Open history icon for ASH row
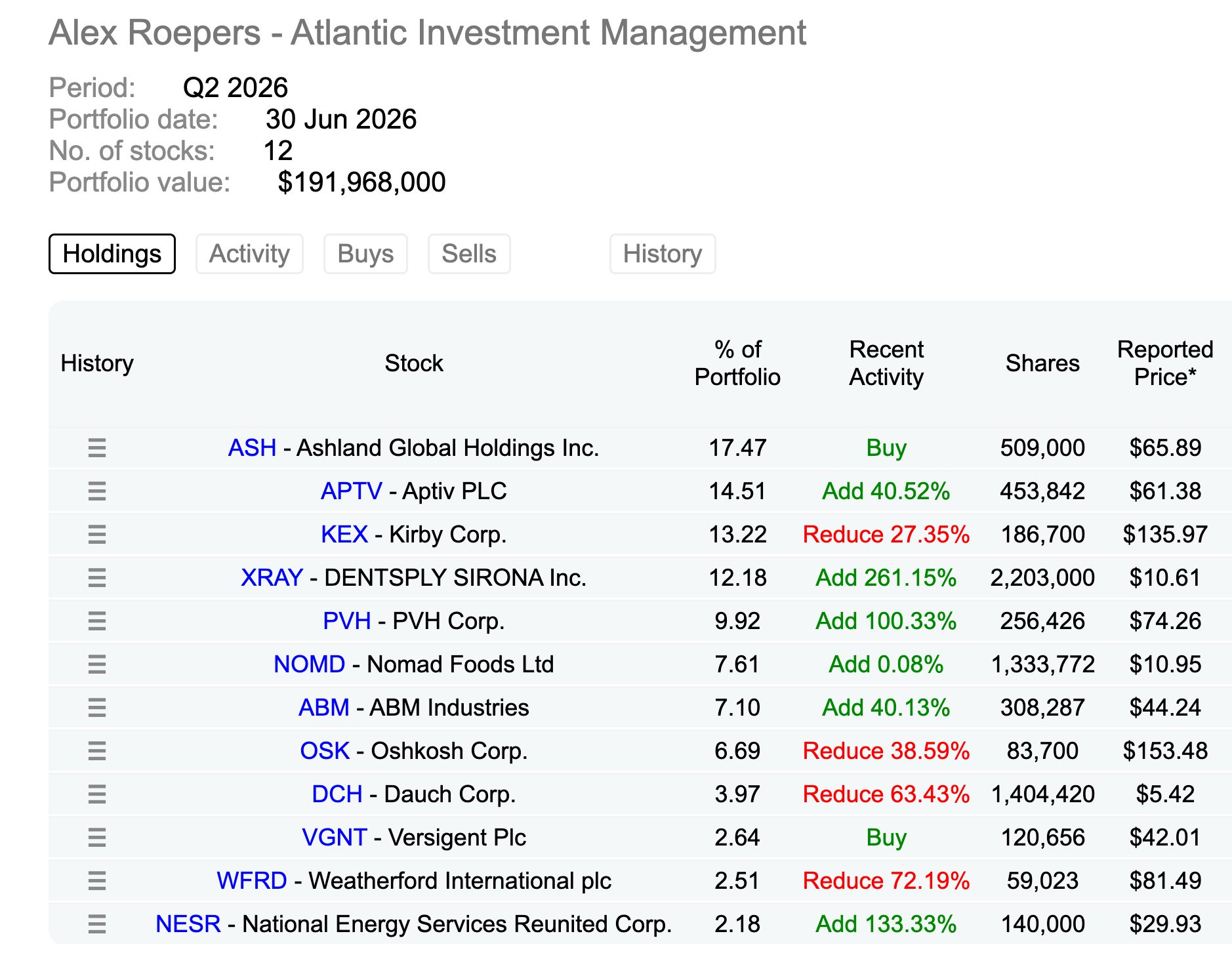The width and height of the screenshot is (1232, 959). [97, 448]
